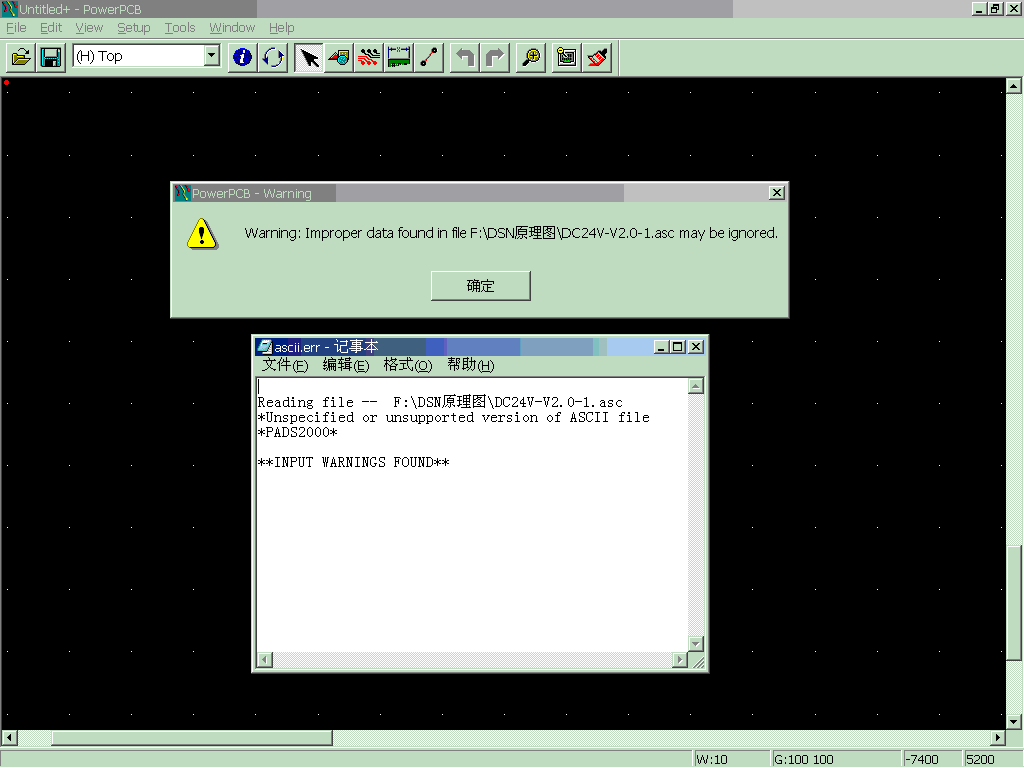Click the Redo arrow icon

tap(495, 57)
